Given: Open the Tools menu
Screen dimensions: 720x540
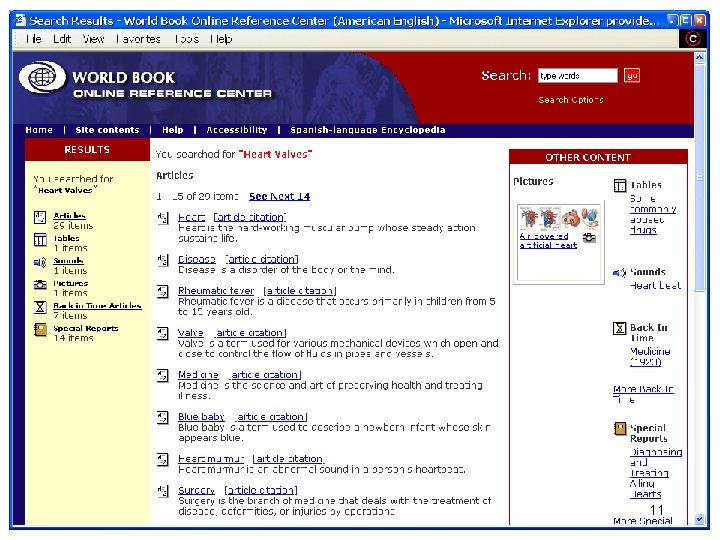Looking at the screenshot, I should coord(186,39).
